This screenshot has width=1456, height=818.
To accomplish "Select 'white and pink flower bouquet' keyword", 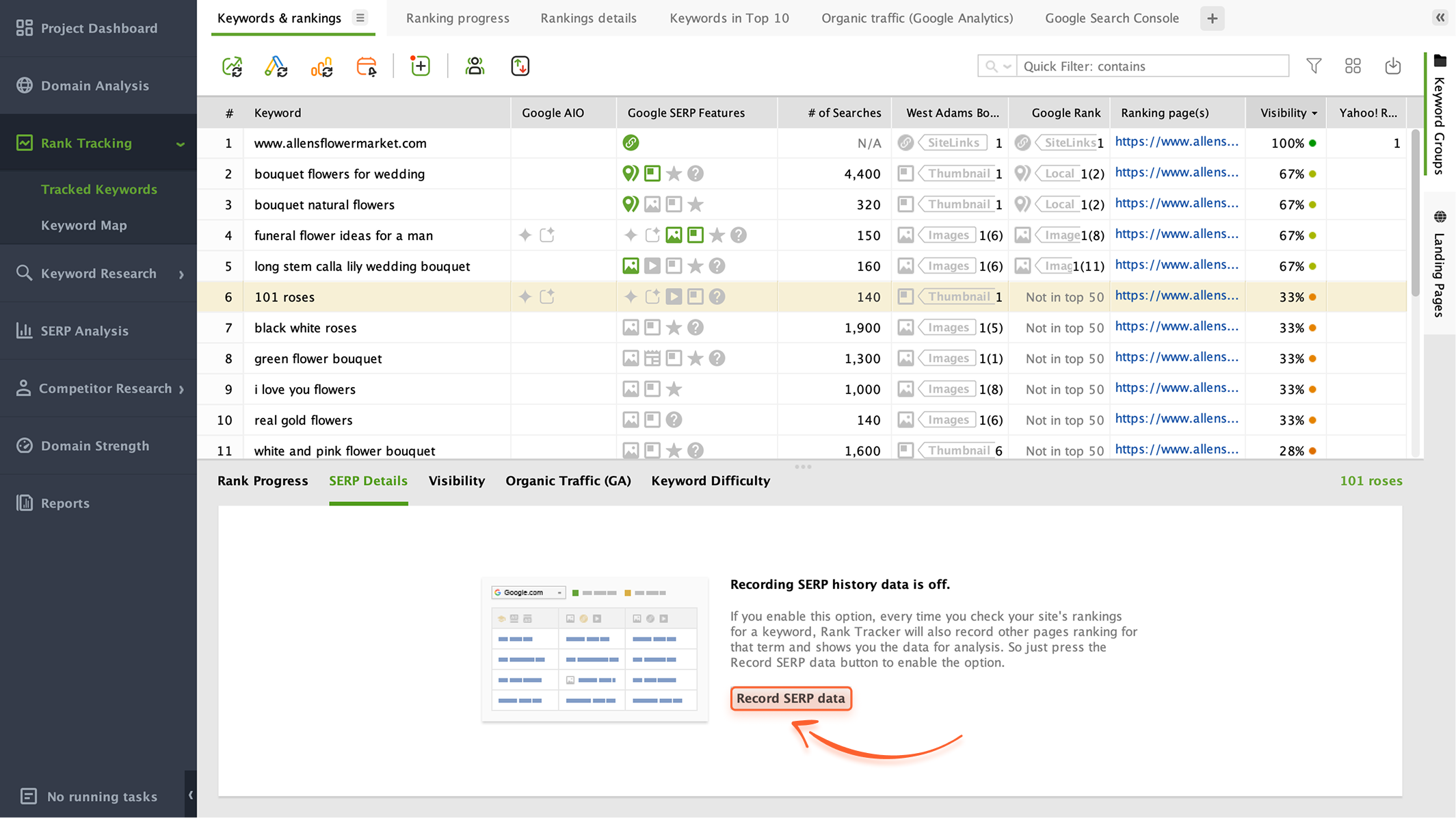I will pyautogui.click(x=345, y=451).
